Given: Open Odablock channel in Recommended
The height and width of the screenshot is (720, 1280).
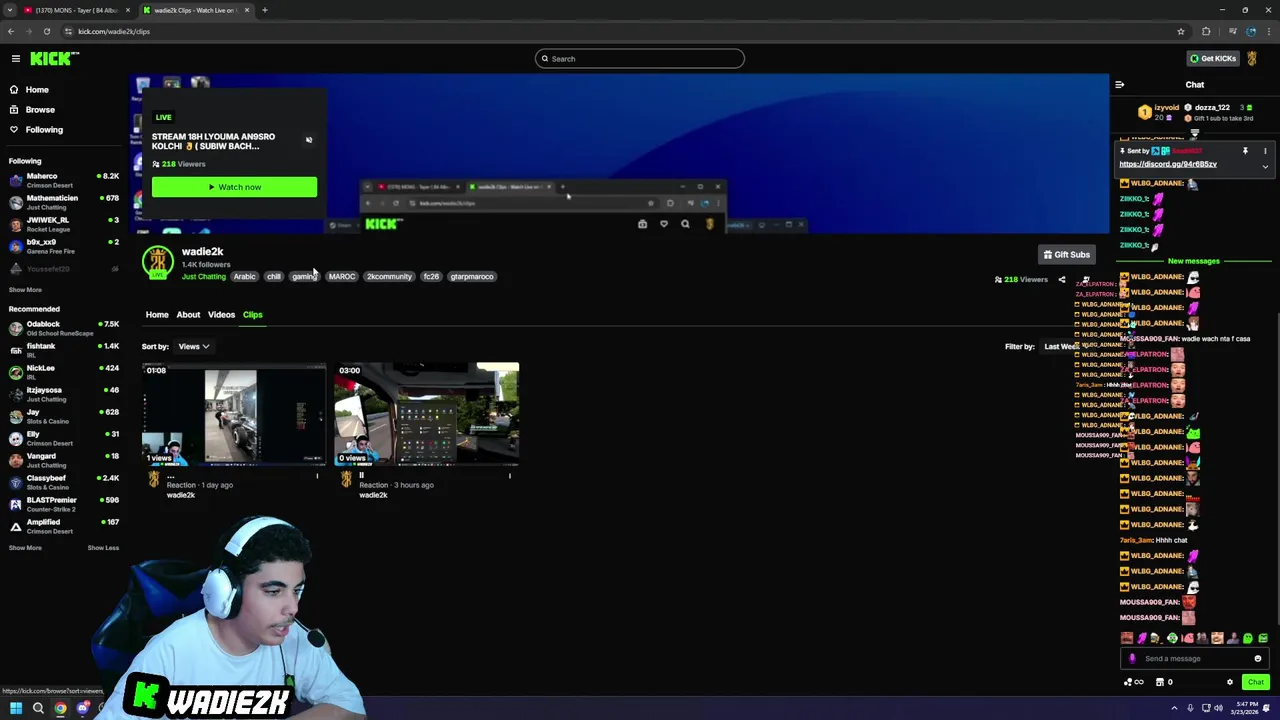Looking at the screenshot, I should pos(64,328).
